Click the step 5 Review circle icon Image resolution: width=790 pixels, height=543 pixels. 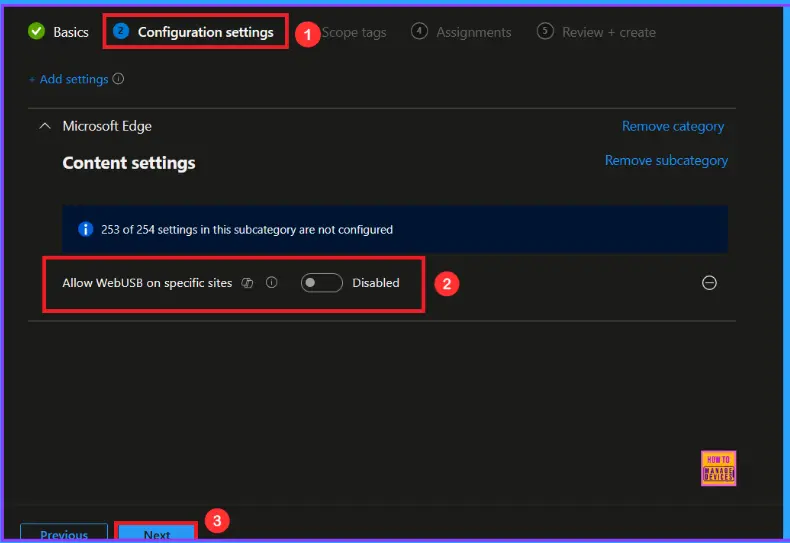tap(545, 31)
